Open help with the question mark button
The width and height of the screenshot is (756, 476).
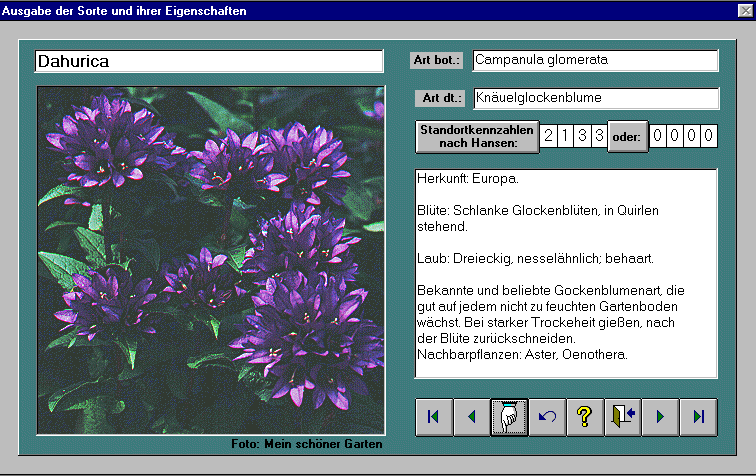pyautogui.click(x=585, y=416)
